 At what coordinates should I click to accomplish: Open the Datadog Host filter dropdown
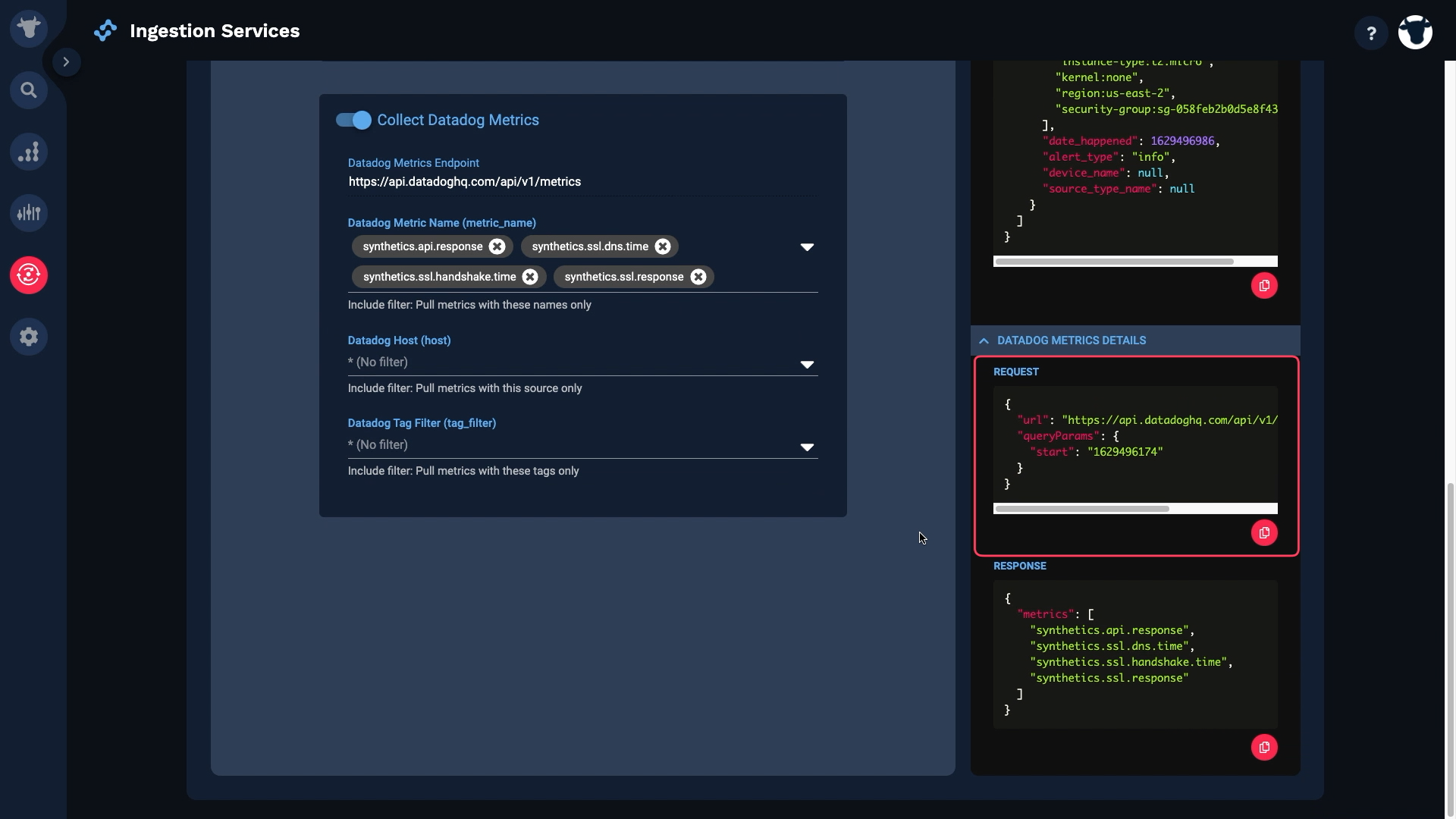[582, 363]
